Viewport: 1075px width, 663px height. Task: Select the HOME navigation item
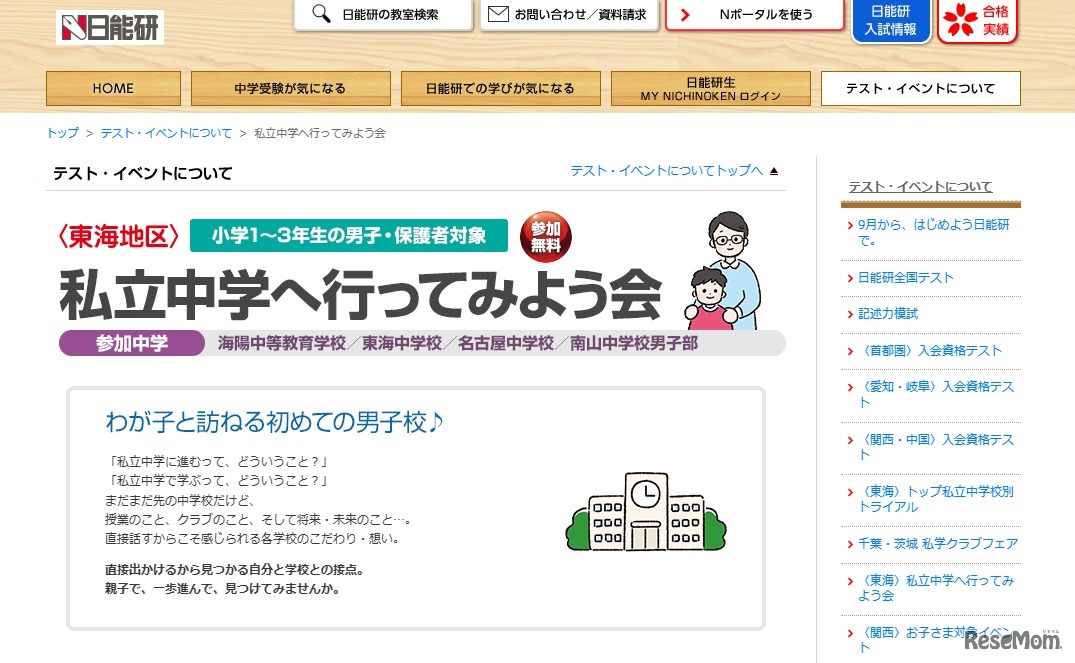(112, 88)
